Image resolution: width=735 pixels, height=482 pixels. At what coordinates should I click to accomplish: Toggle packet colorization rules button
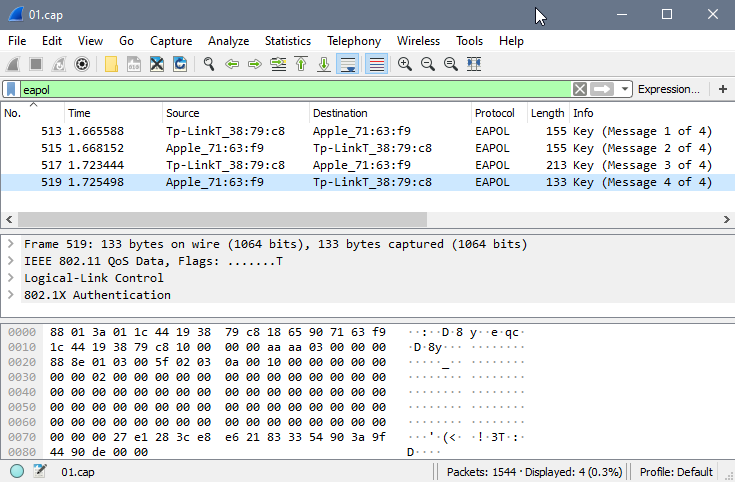(x=377, y=64)
